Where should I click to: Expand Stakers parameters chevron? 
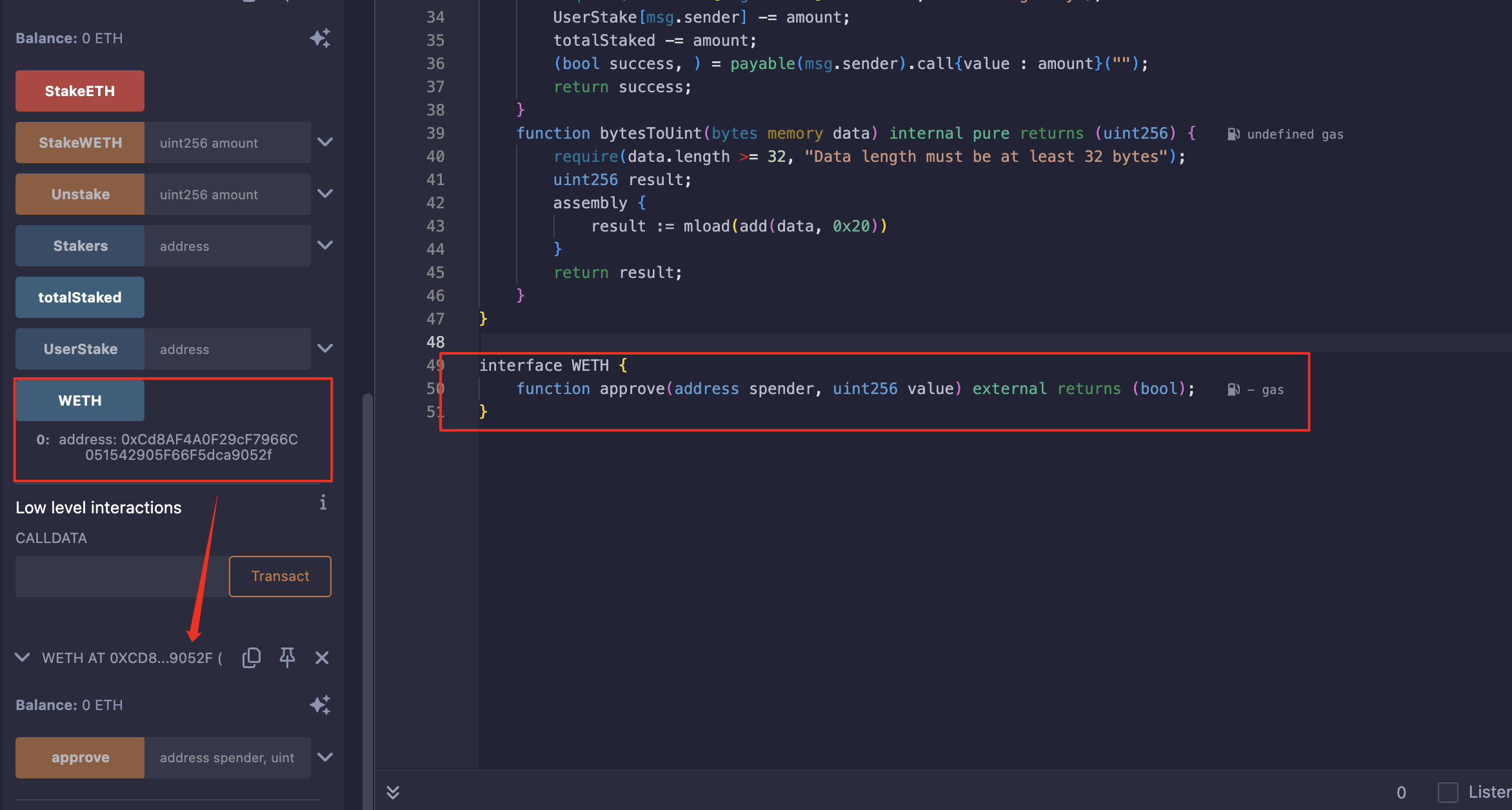(x=325, y=245)
